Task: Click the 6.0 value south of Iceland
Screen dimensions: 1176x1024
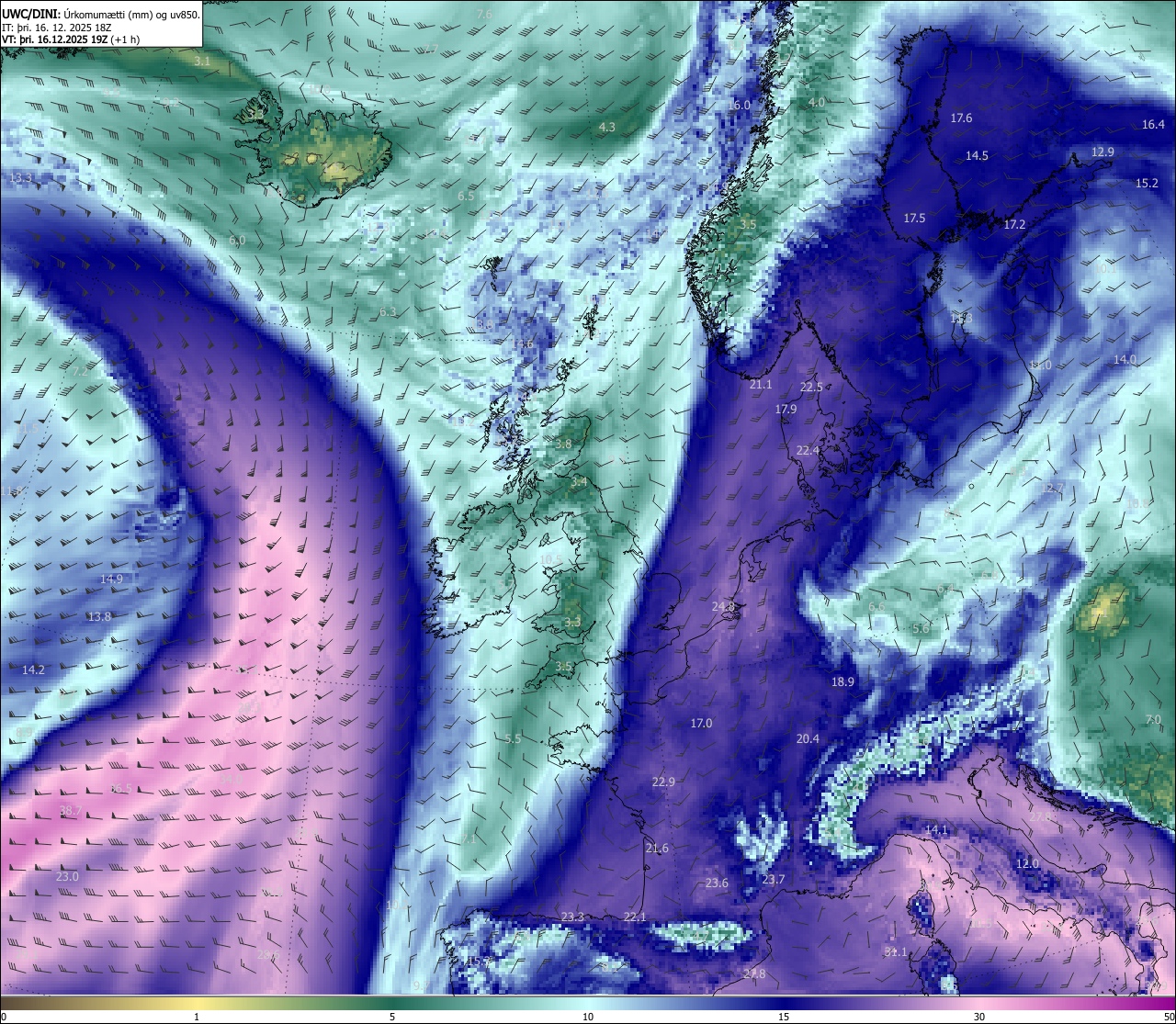Action: pos(237,240)
